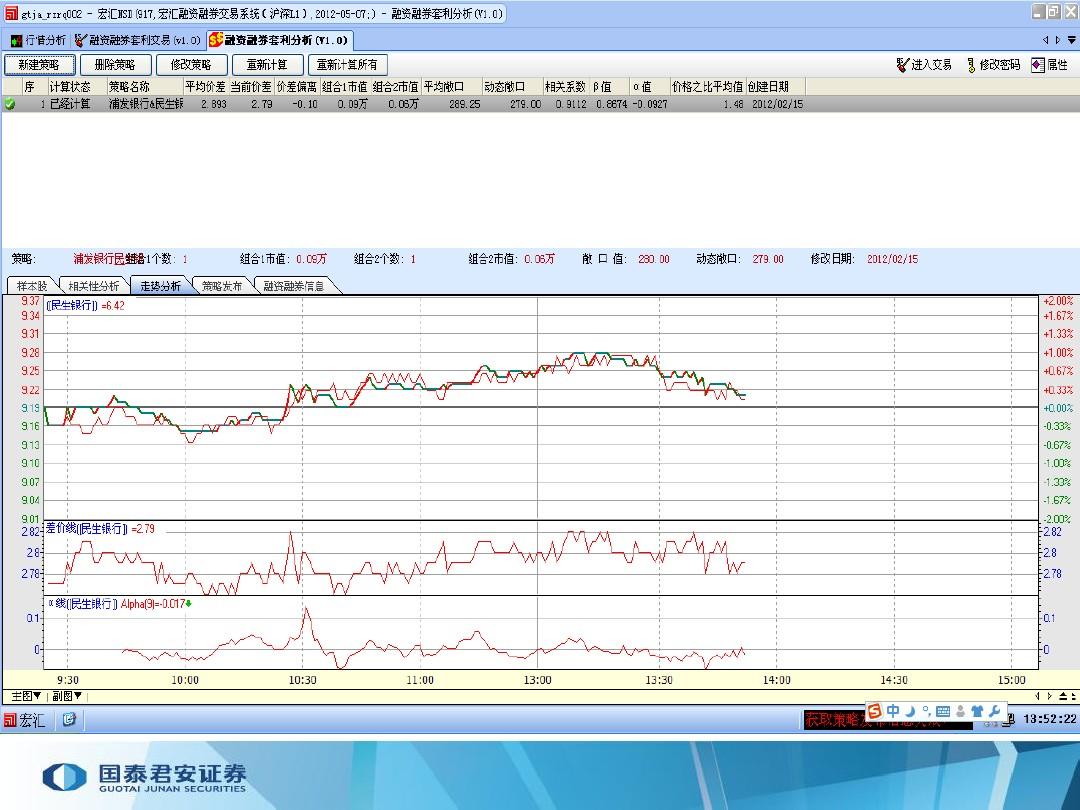This screenshot has width=1080, height=810.
Task: Click the green arrow beside the Alpha indicator label
Action: 188,604
